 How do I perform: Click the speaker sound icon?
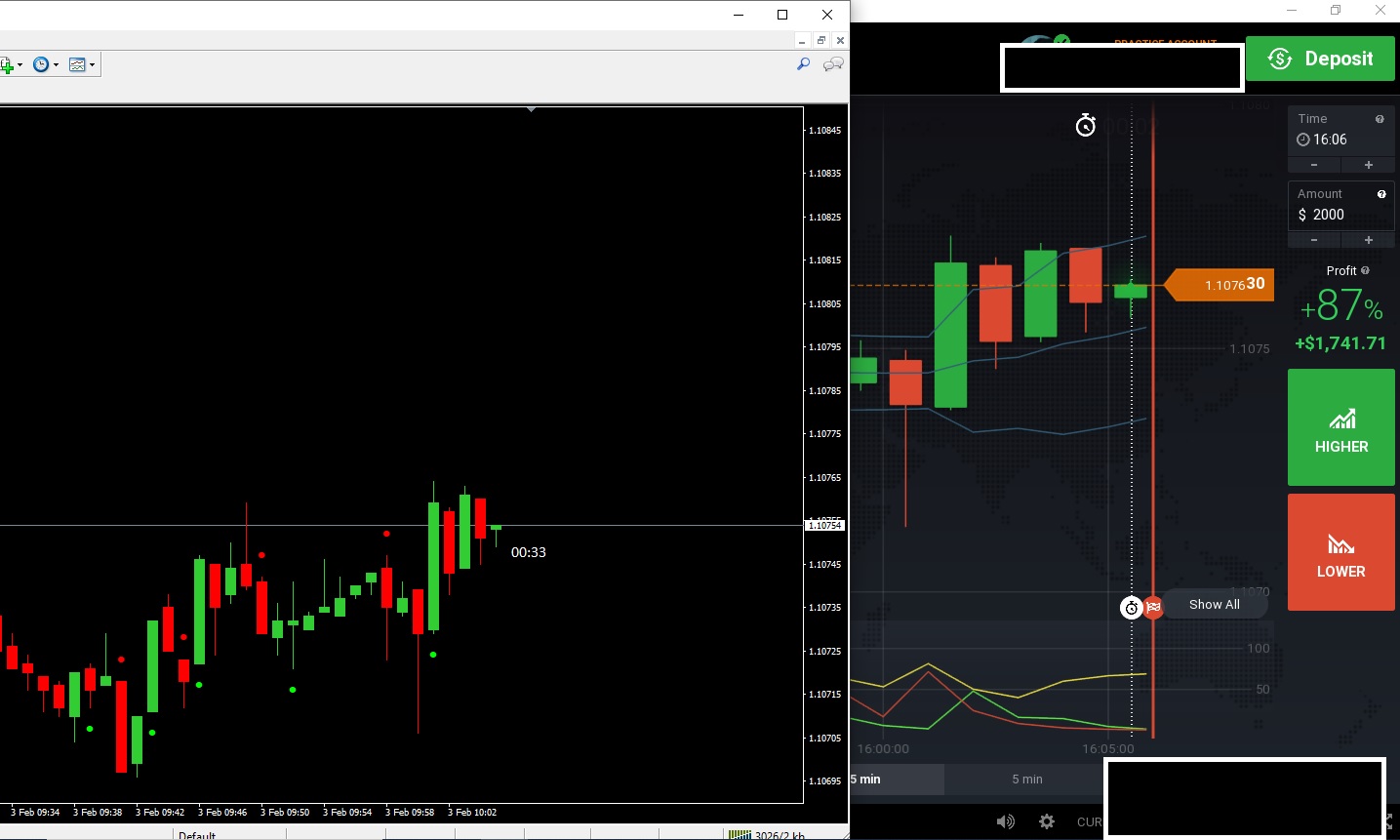(1005, 821)
